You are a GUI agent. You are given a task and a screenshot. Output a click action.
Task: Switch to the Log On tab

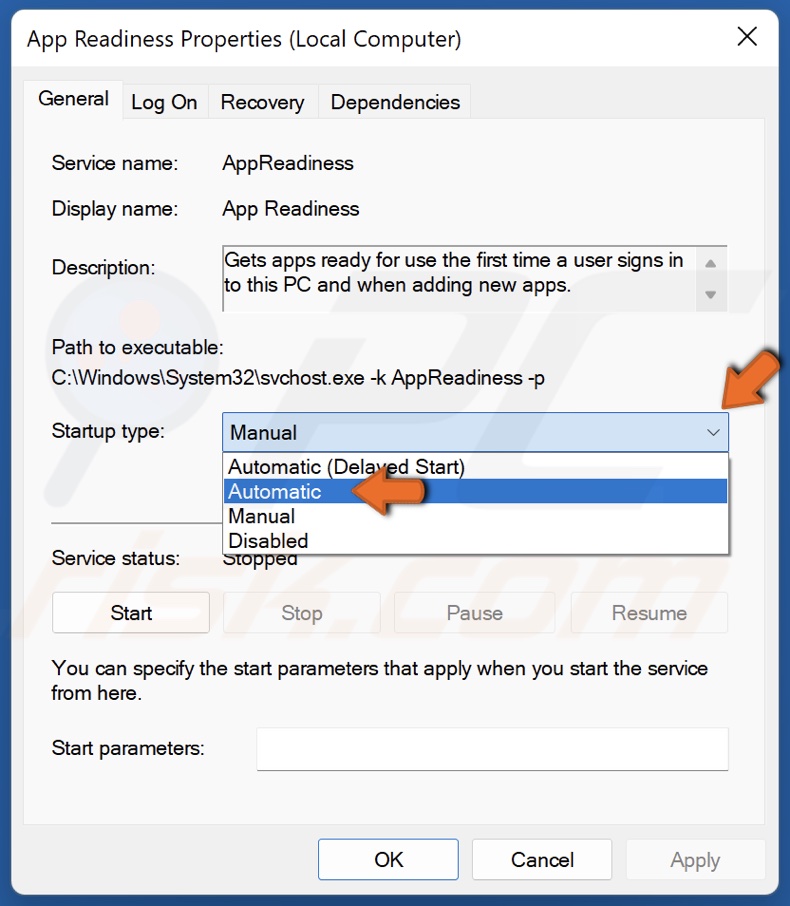coord(165,101)
